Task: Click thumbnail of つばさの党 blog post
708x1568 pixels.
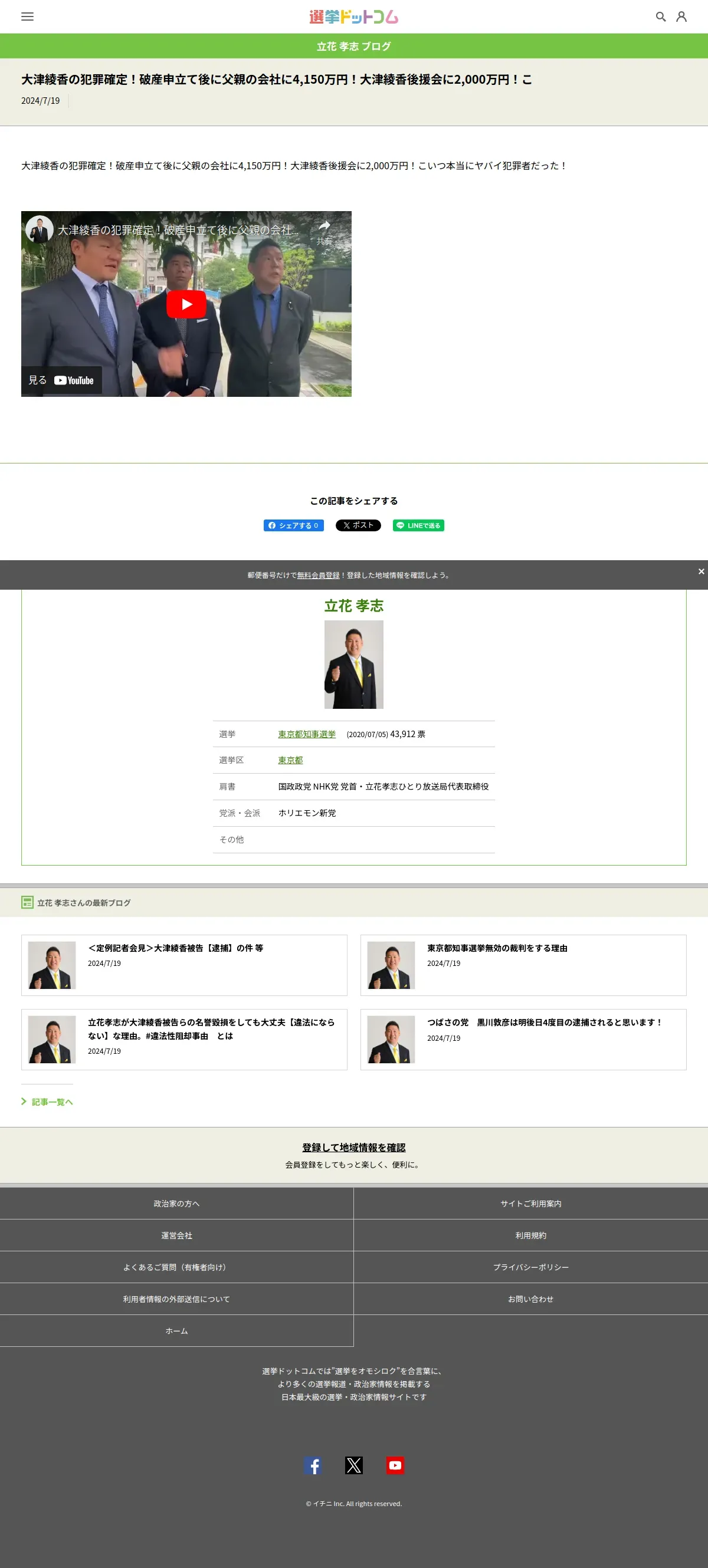Action: [x=391, y=1040]
